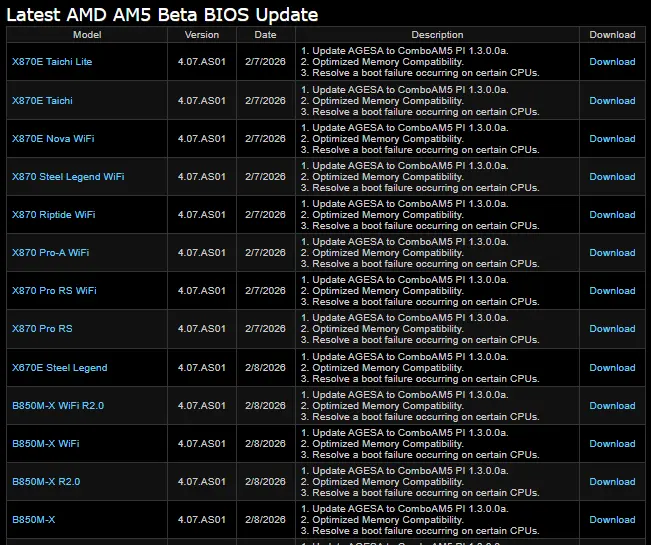Open the X870 Steel Legend WiFi link
The height and width of the screenshot is (545, 651).
(68, 177)
